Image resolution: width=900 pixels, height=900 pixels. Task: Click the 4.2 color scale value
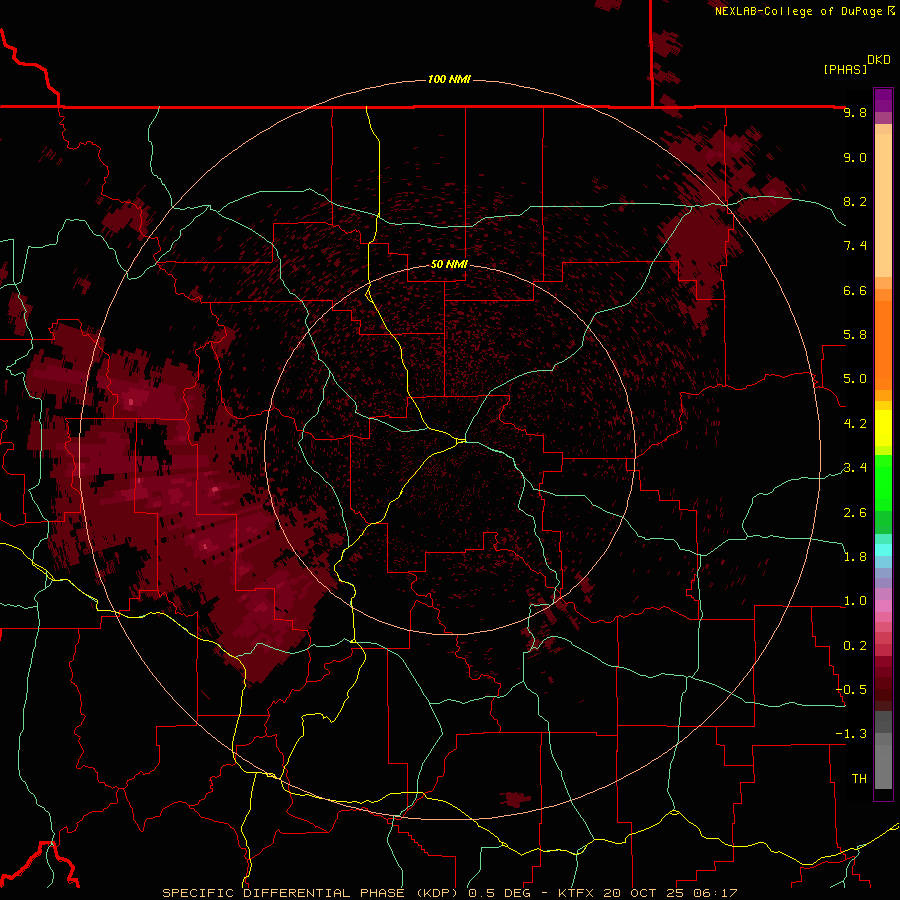point(855,424)
